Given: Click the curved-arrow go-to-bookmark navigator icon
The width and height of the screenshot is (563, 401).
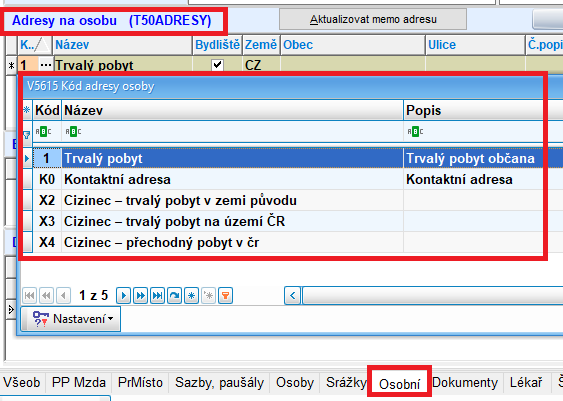Looking at the screenshot, I should (175, 295).
